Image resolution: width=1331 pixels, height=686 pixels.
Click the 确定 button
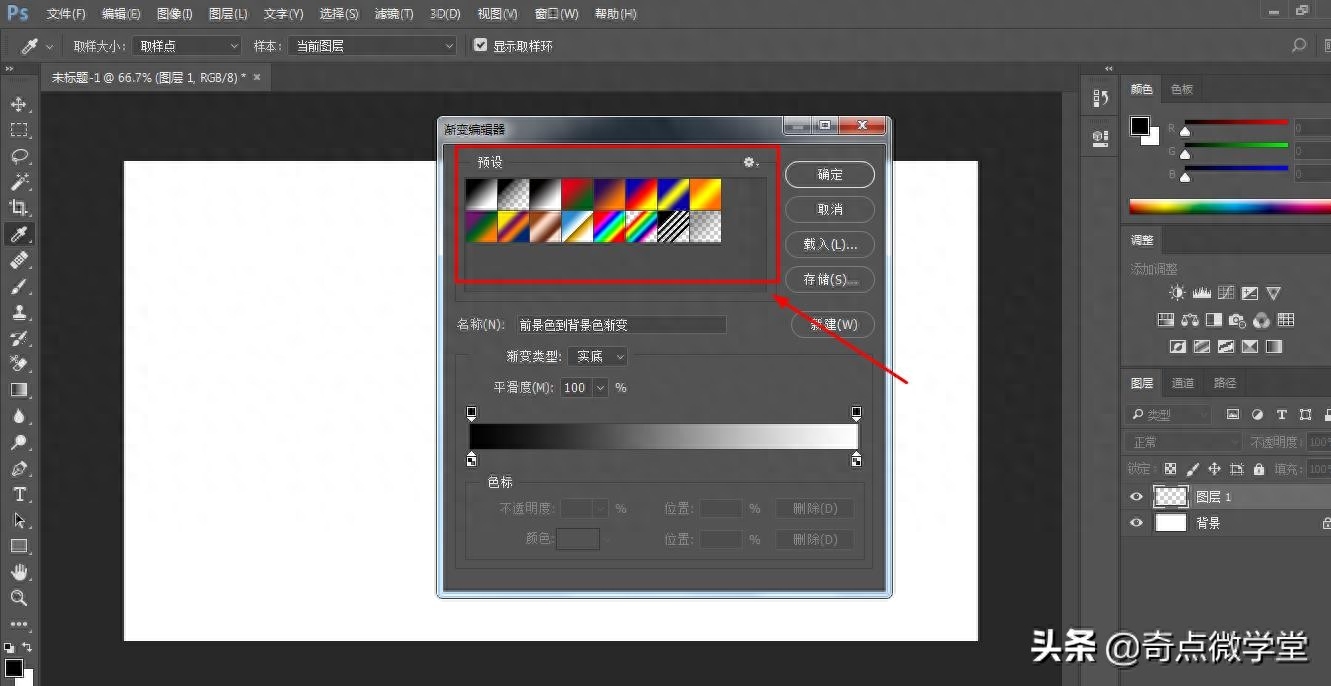(x=830, y=174)
